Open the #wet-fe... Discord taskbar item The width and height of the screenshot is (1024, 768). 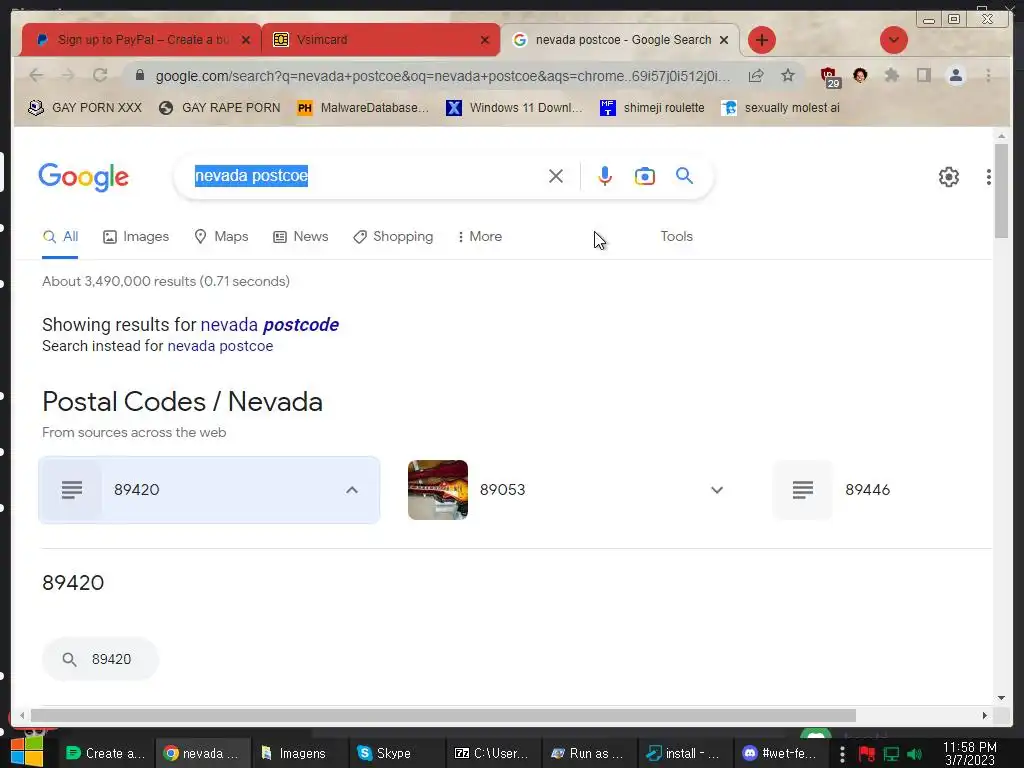tap(780, 753)
